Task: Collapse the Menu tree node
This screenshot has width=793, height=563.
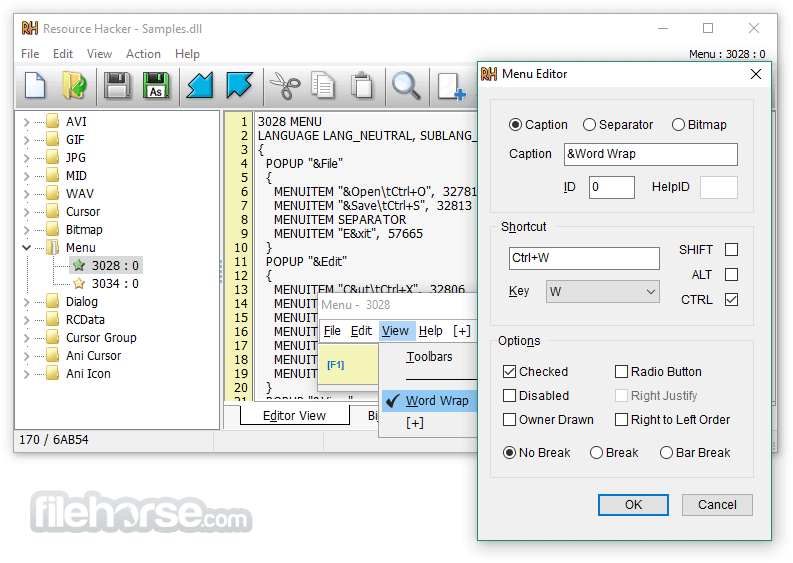Action: click(27, 248)
